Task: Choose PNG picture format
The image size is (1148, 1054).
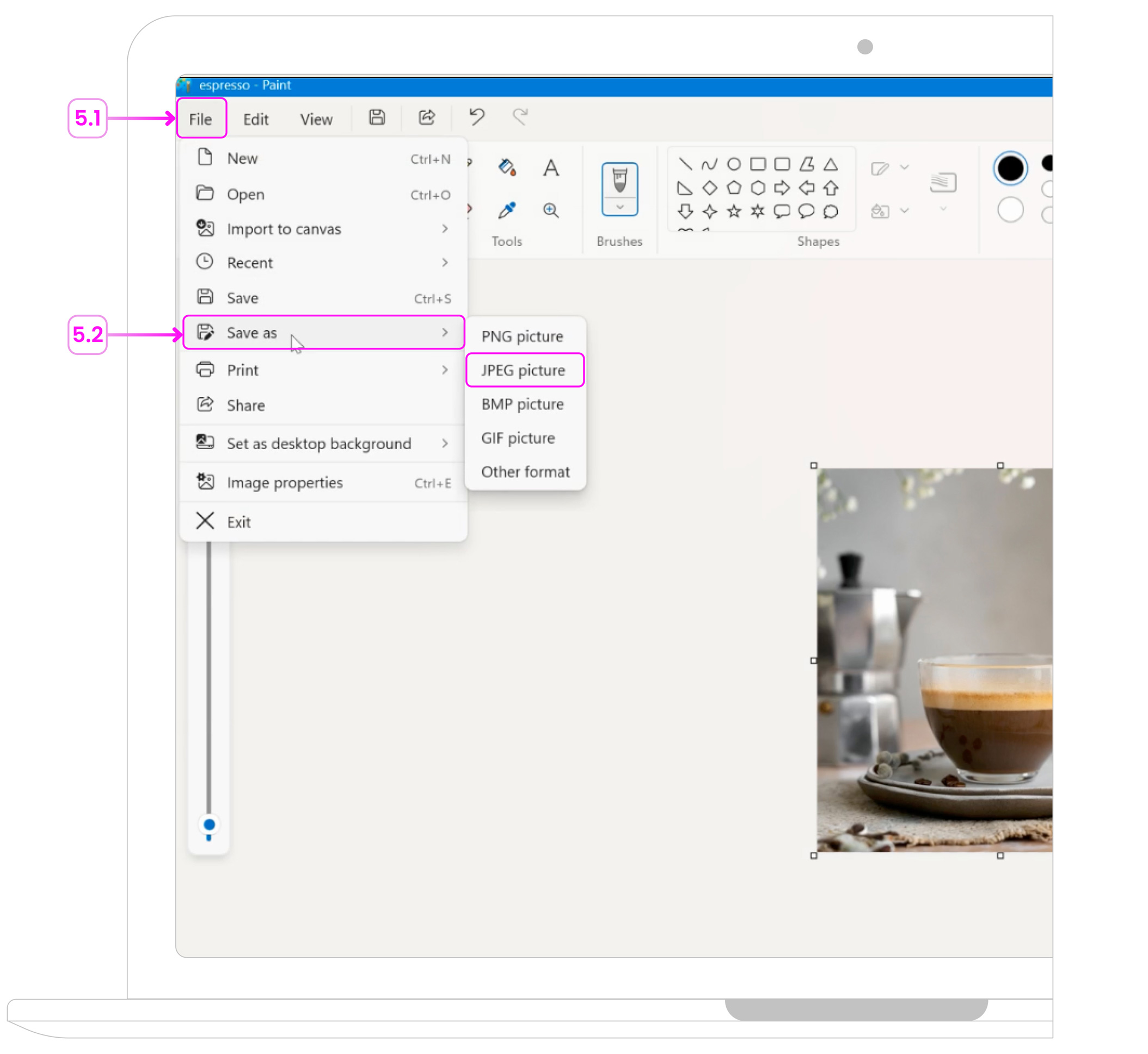Action: click(523, 336)
